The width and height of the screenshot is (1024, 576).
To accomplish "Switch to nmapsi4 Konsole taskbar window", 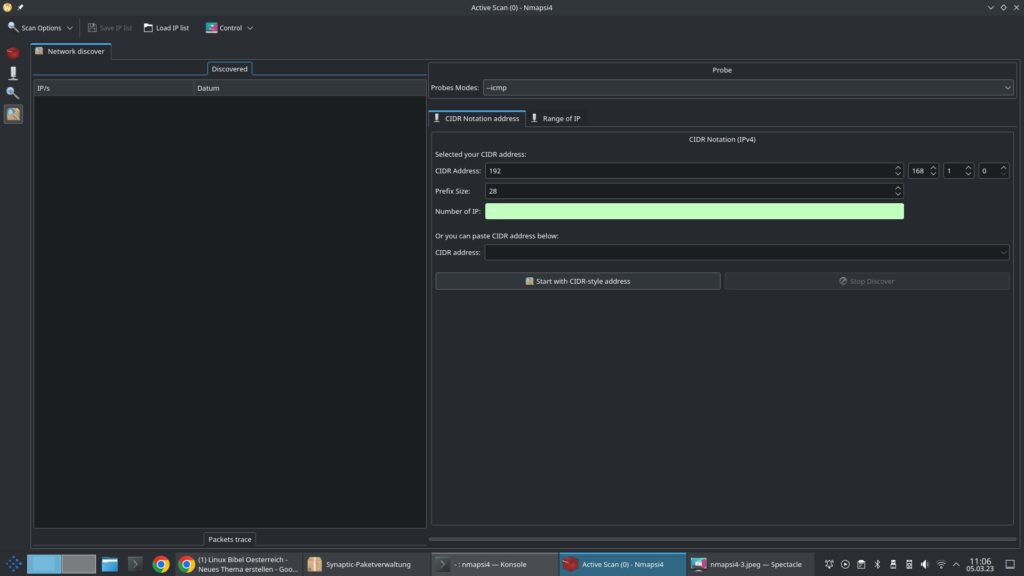I will coord(494,564).
